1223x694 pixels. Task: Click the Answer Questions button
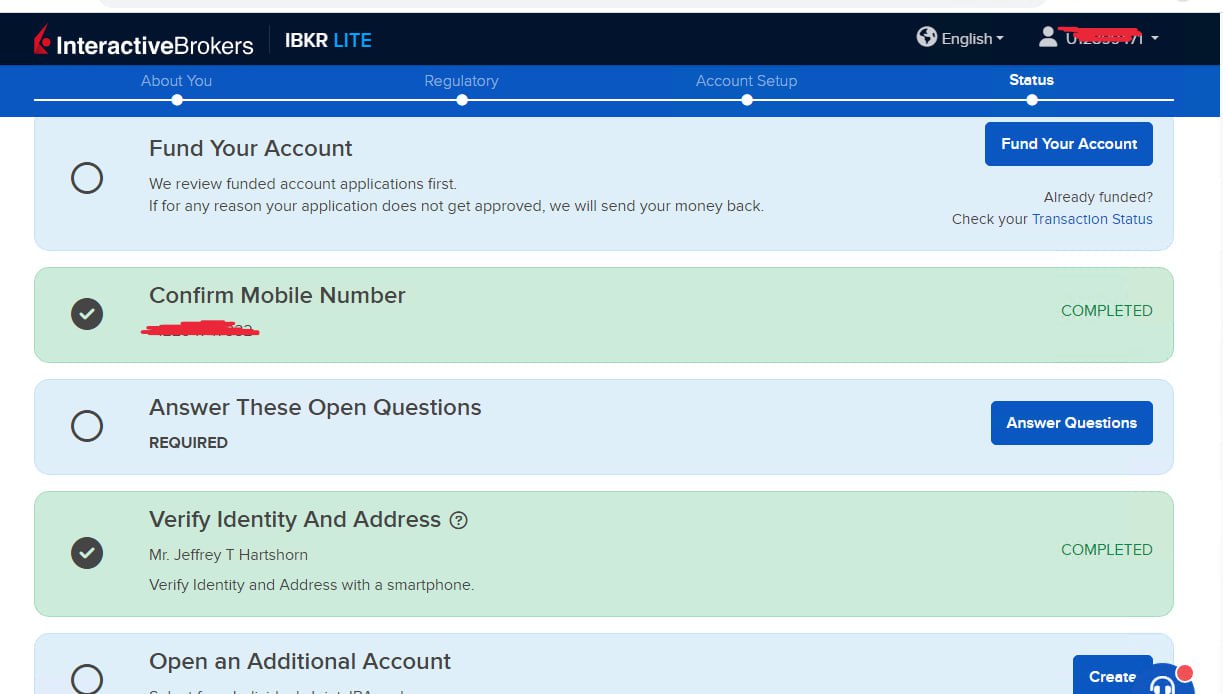[1071, 423]
